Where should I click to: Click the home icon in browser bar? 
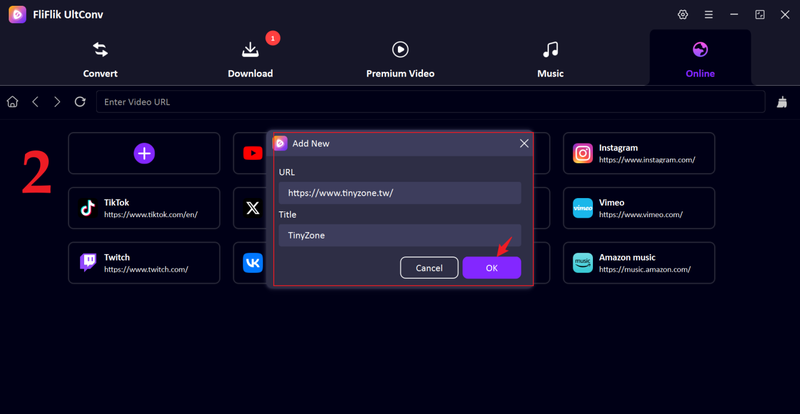(x=12, y=102)
